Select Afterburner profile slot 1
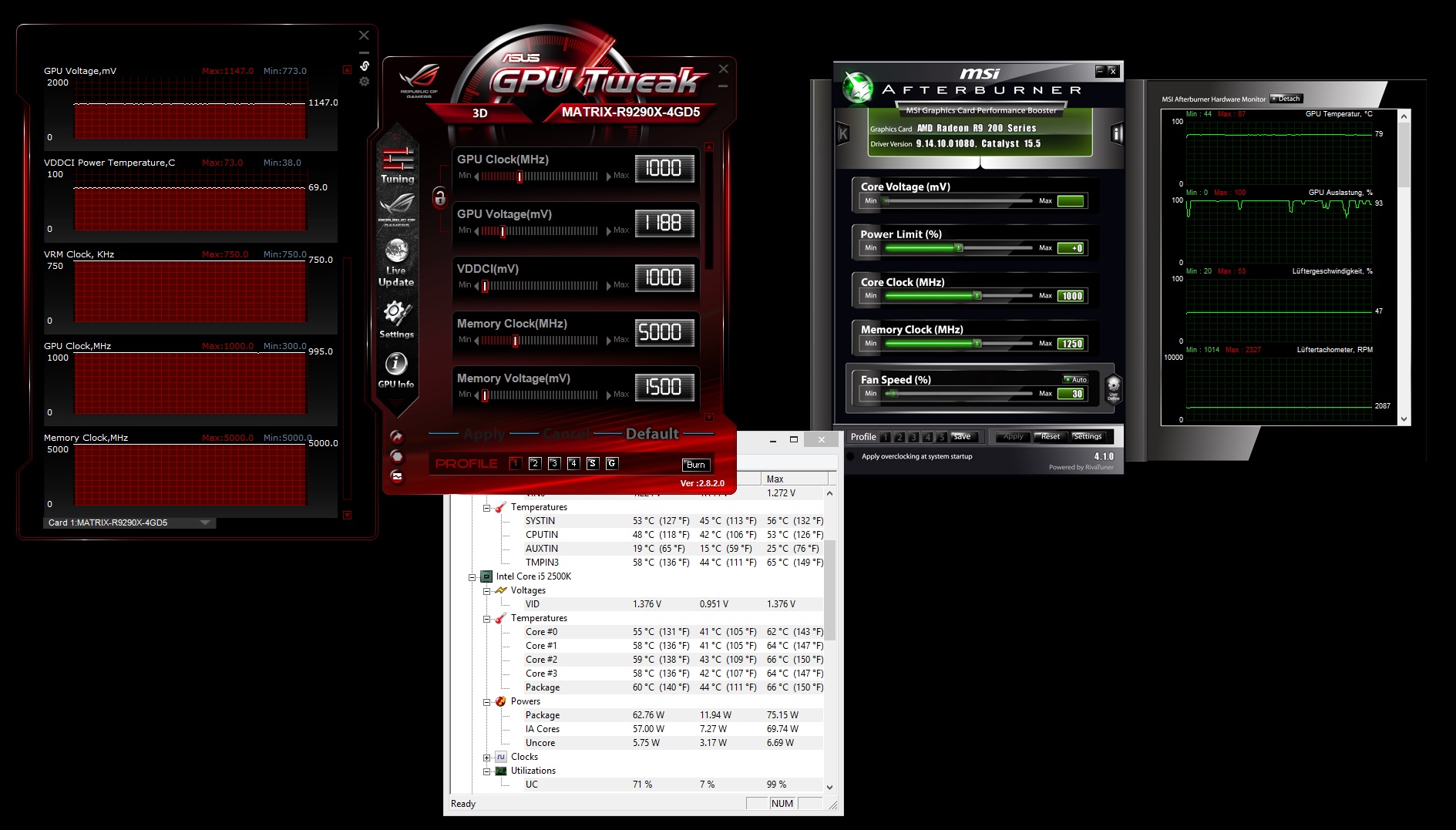 pos(886,437)
